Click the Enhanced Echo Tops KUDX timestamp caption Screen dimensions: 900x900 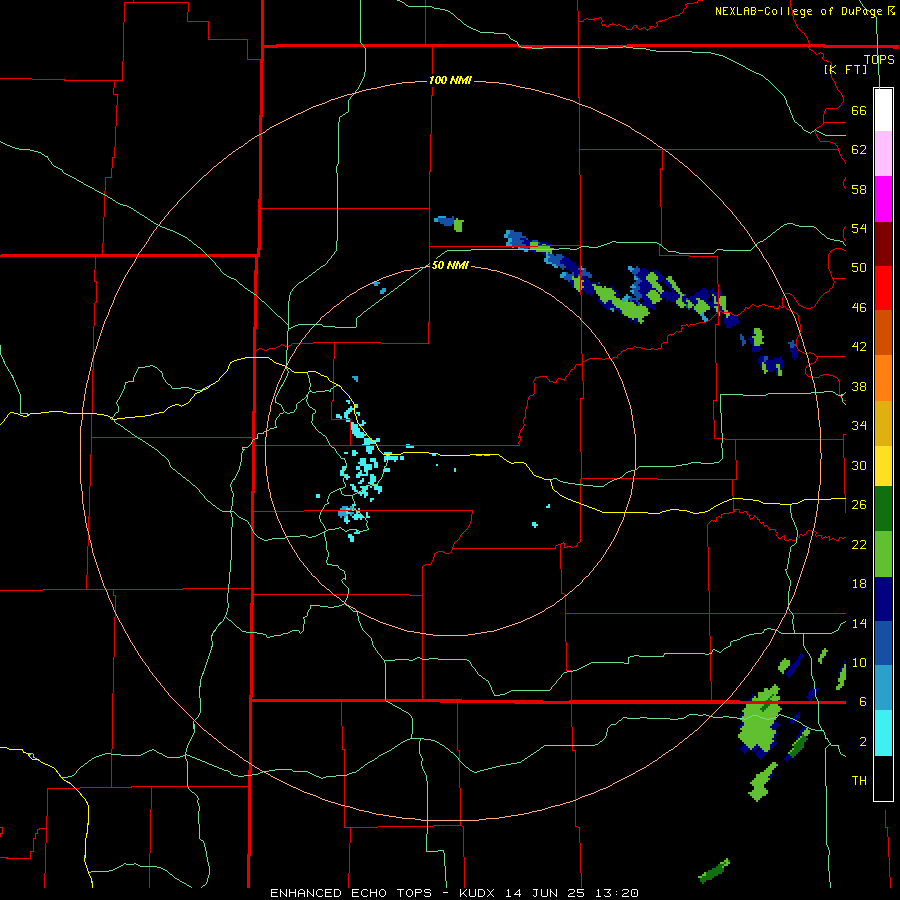(x=454, y=893)
